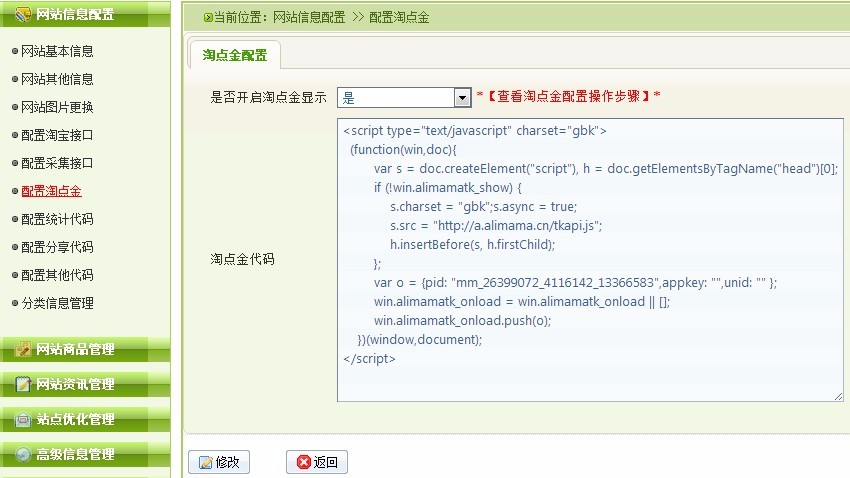Click the 网站商品管理 section icon
Viewport: 850px width, 478px height.
tap(23, 349)
